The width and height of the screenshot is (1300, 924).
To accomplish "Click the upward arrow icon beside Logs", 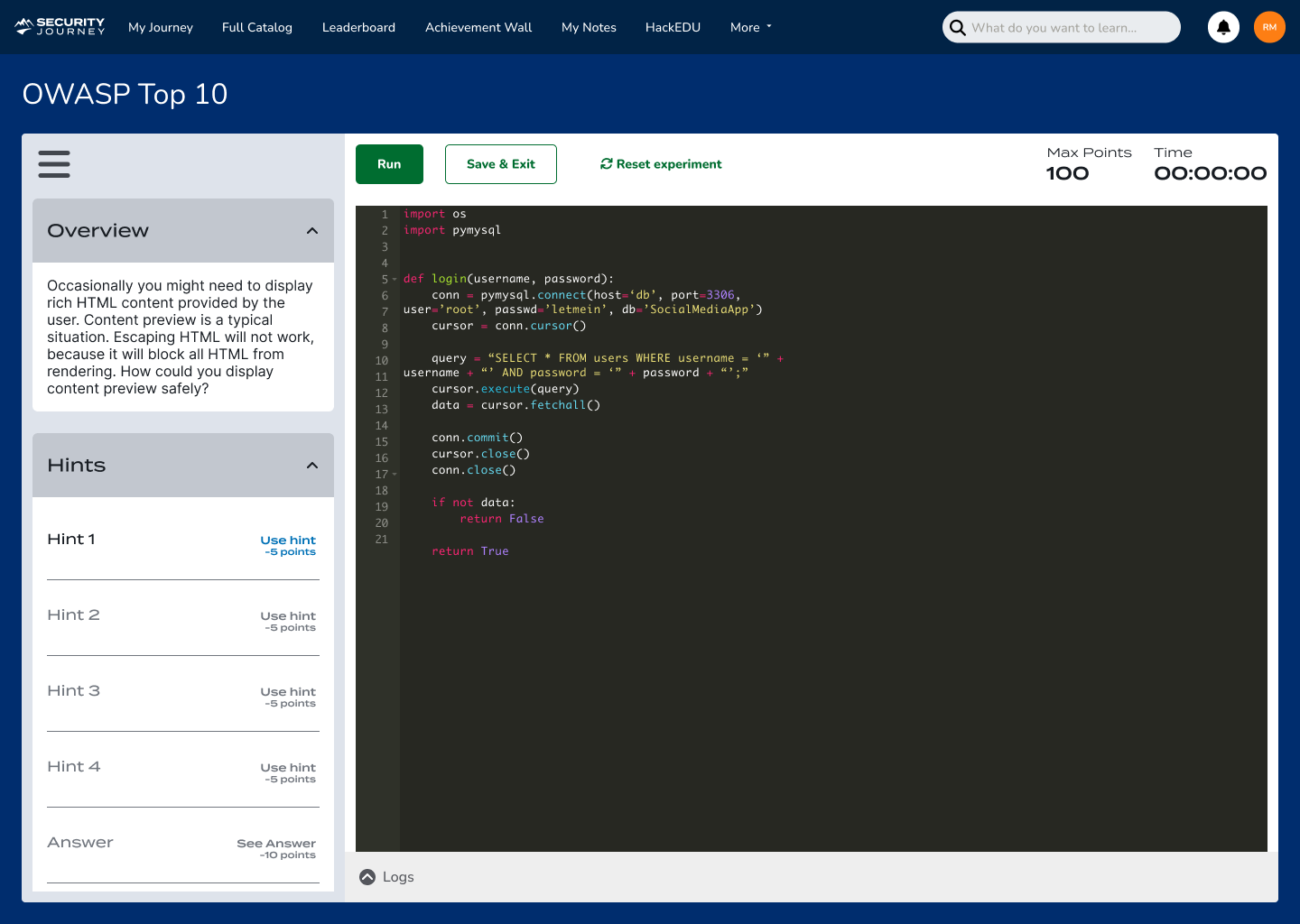I will [x=367, y=876].
